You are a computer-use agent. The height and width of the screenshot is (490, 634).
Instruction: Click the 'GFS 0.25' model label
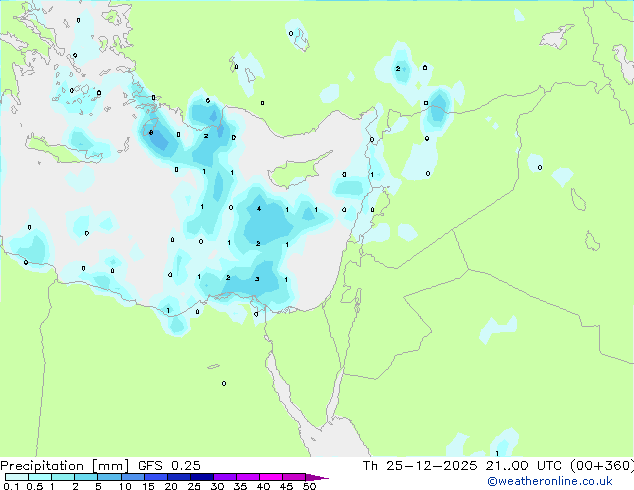pos(169,466)
